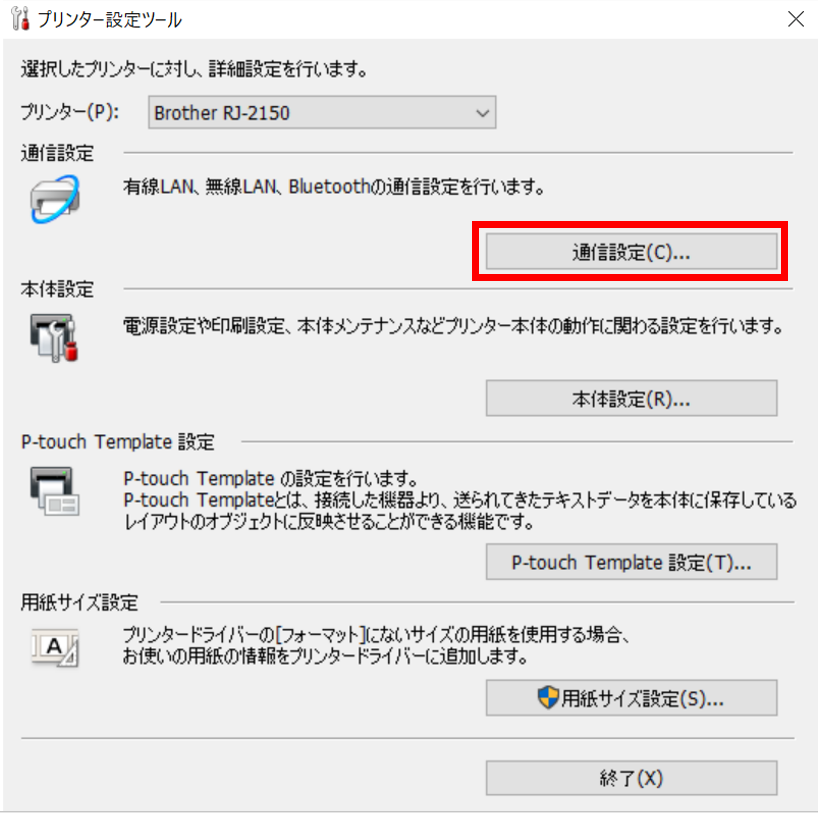Open 用紙サイズ設定(S)... dialog
The height and width of the screenshot is (813, 818).
tap(631, 698)
